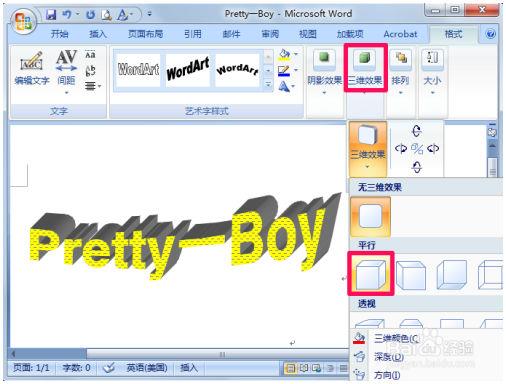
Task: Select the Pretty—Boy WordArt object
Action: [x=185, y=235]
